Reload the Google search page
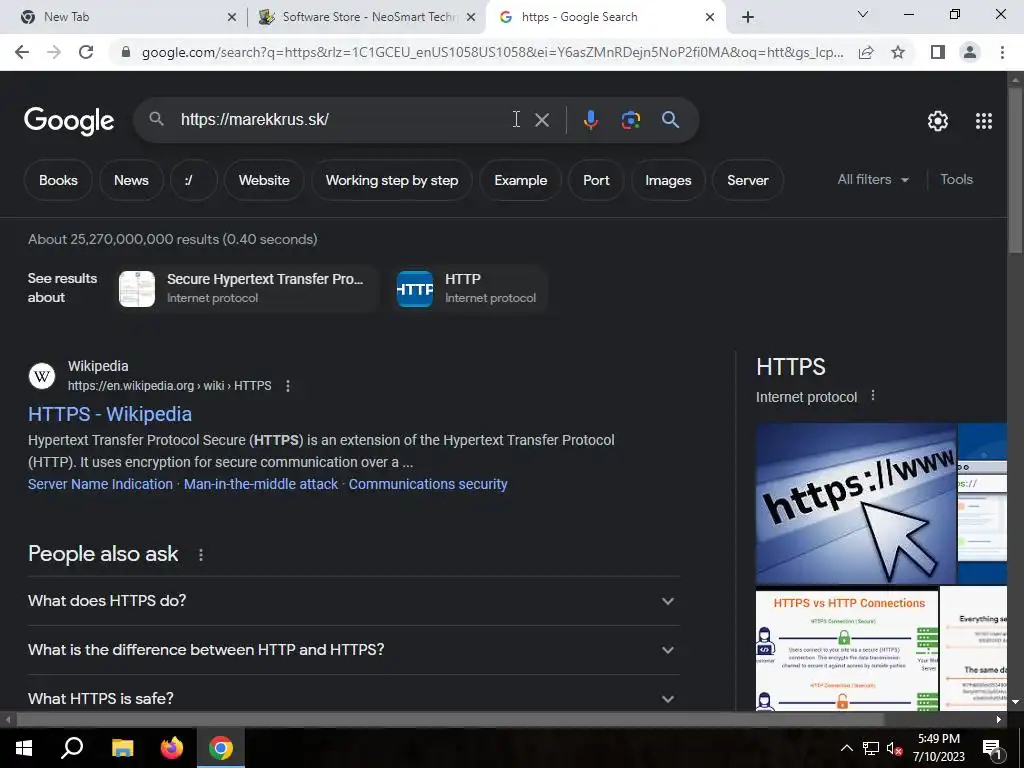The height and width of the screenshot is (768, 1024). click(x=86, y=52)
